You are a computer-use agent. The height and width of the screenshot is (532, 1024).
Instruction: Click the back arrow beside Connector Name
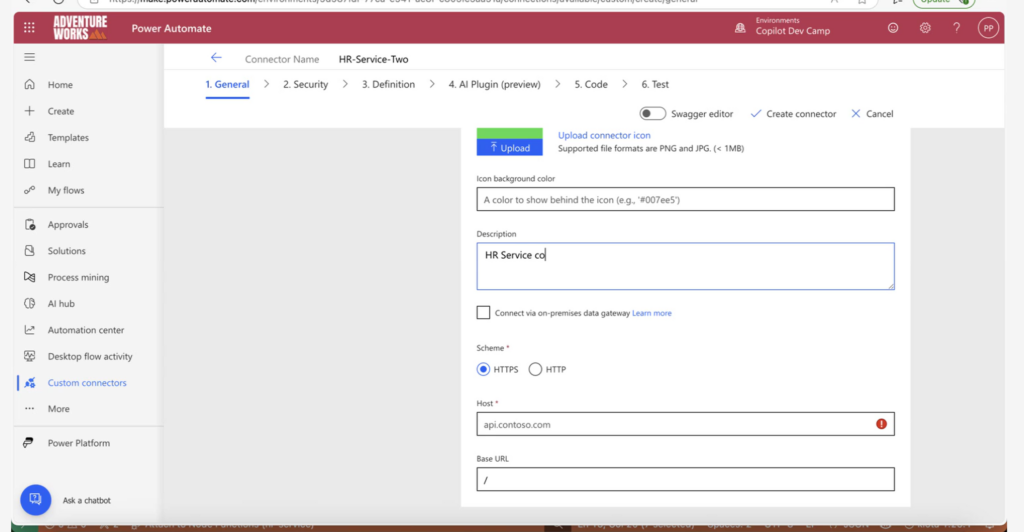216,59
